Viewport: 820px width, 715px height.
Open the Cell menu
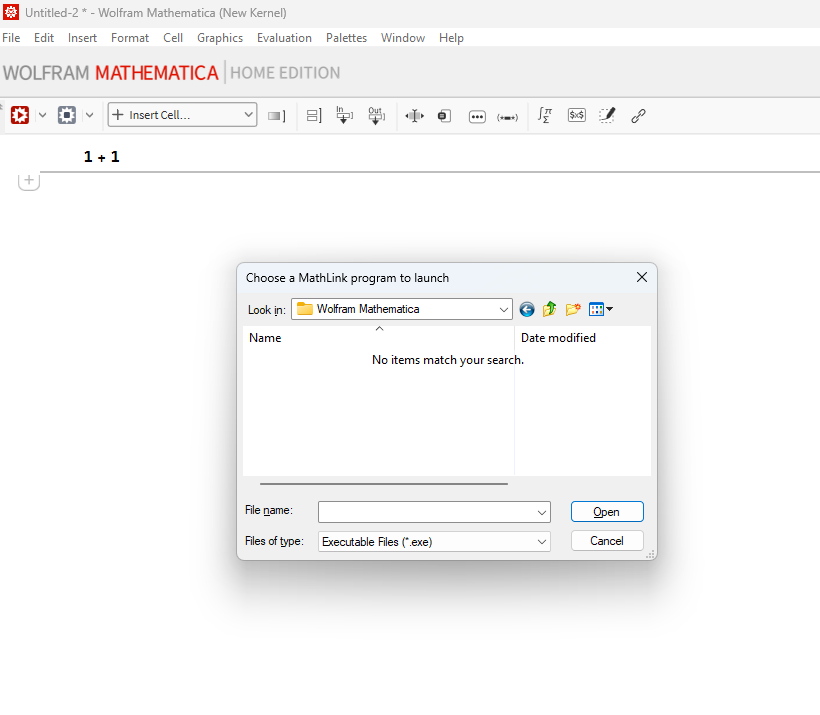tap(173, 38)
